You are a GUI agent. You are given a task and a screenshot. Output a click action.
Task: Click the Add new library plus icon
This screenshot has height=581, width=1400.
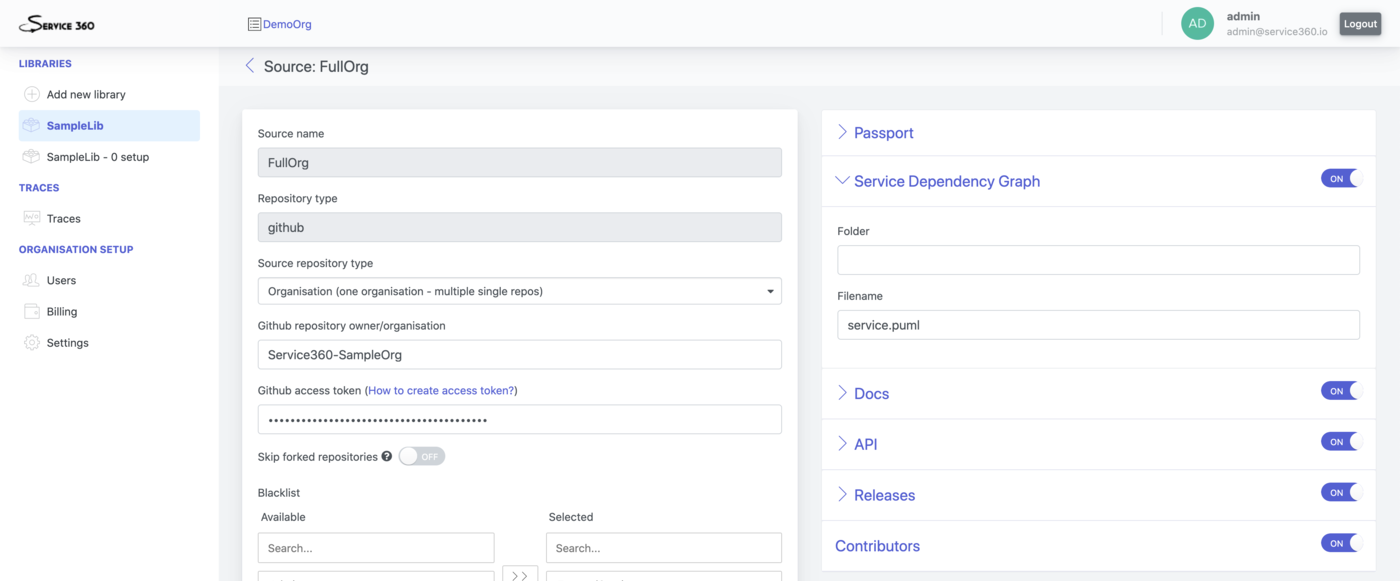pyautogui.click(x=31, y=94)
